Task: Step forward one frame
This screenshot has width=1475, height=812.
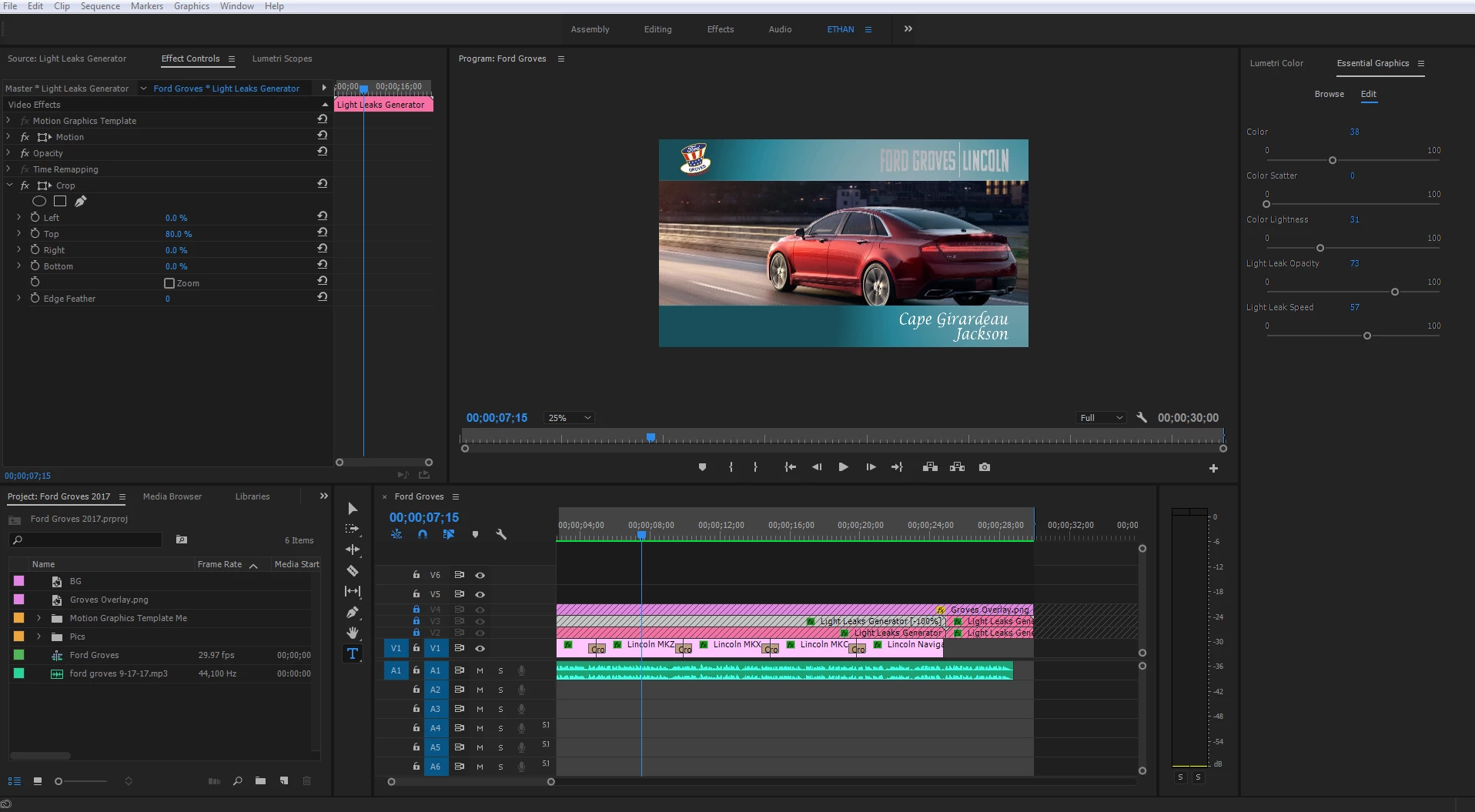Action: [871, 467]
